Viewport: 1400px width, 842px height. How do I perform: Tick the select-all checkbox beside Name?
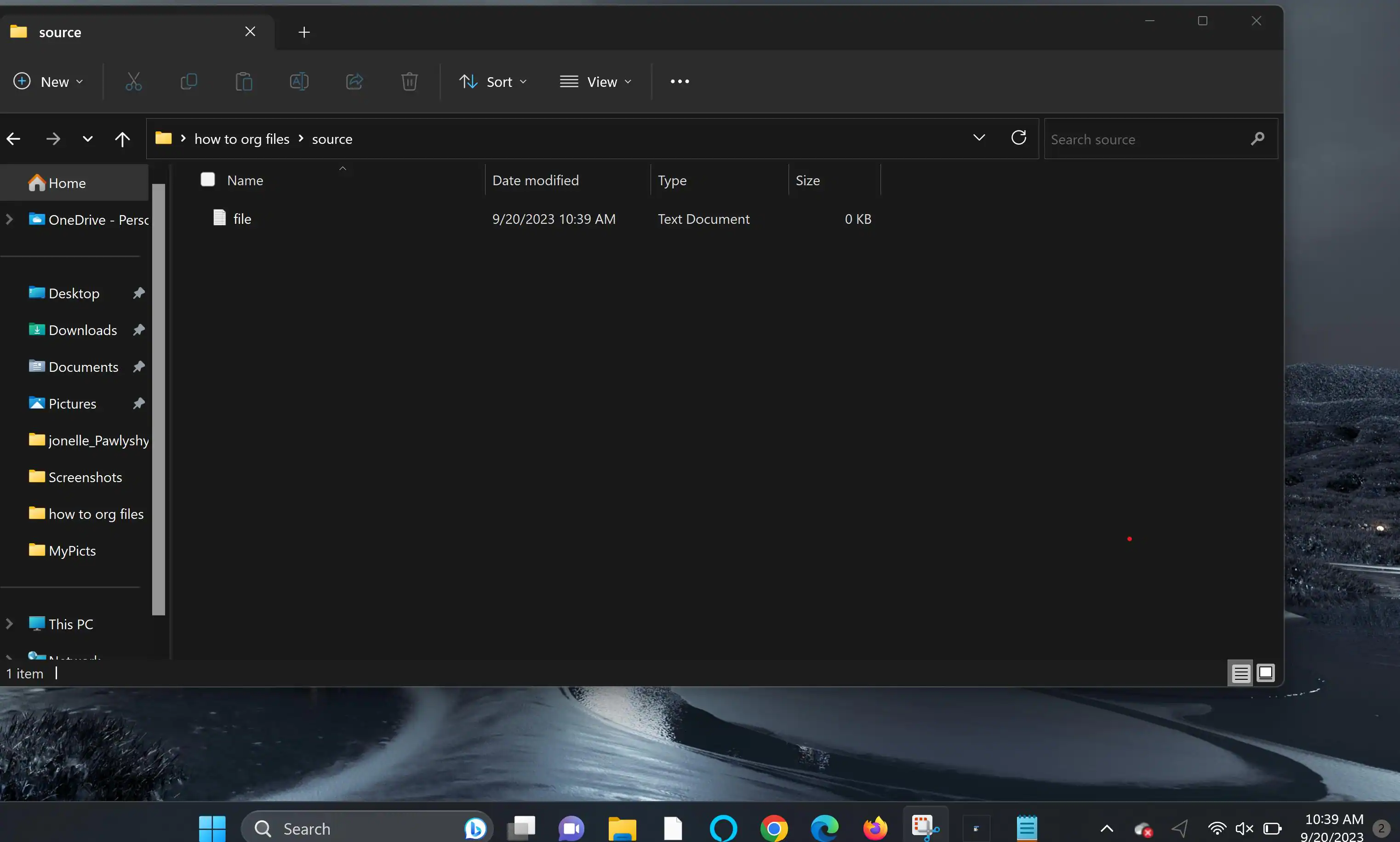(x=208, y=180)
